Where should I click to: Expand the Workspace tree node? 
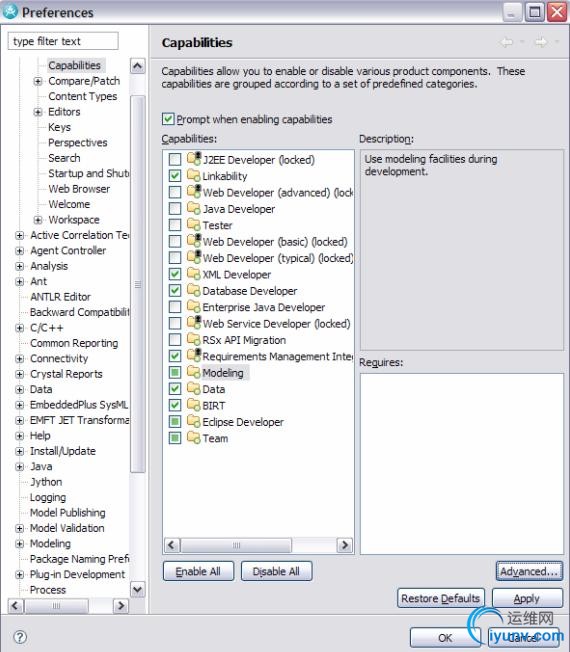[38, 220]
